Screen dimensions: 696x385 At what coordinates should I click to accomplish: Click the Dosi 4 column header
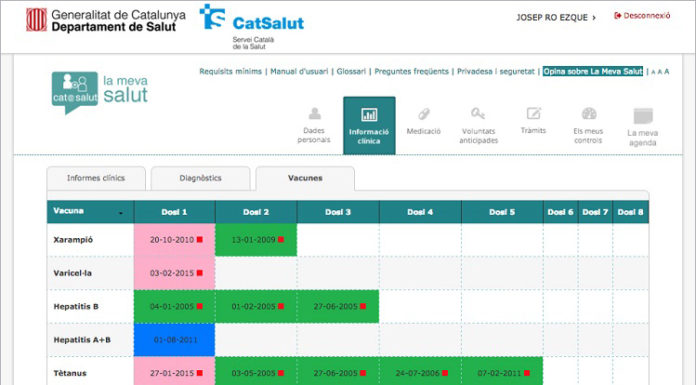click(x=420, y=212)
